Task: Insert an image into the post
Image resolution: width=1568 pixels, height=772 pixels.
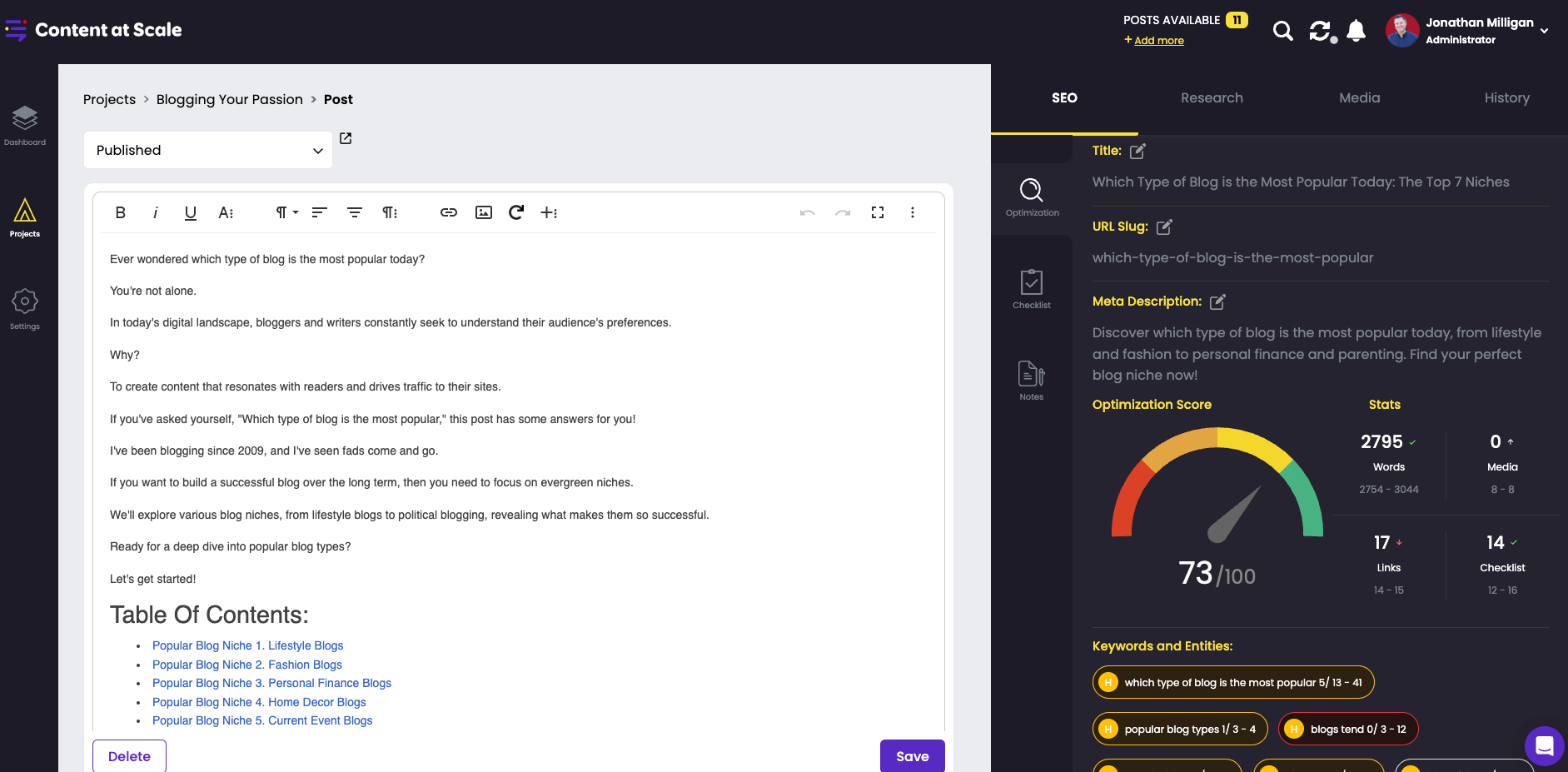Action: [x=483, y=212]
